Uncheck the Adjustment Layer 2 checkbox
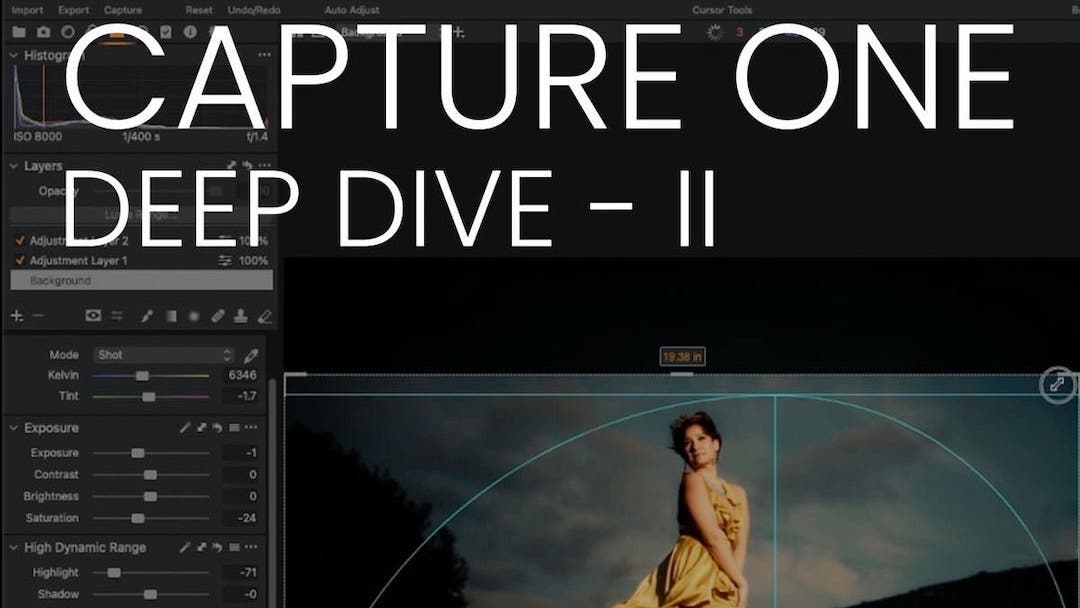 19,240
